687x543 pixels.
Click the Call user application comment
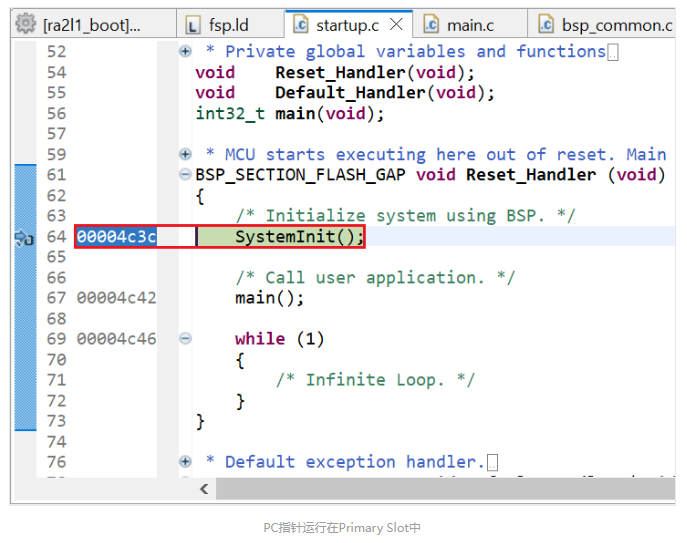(375, 277)
